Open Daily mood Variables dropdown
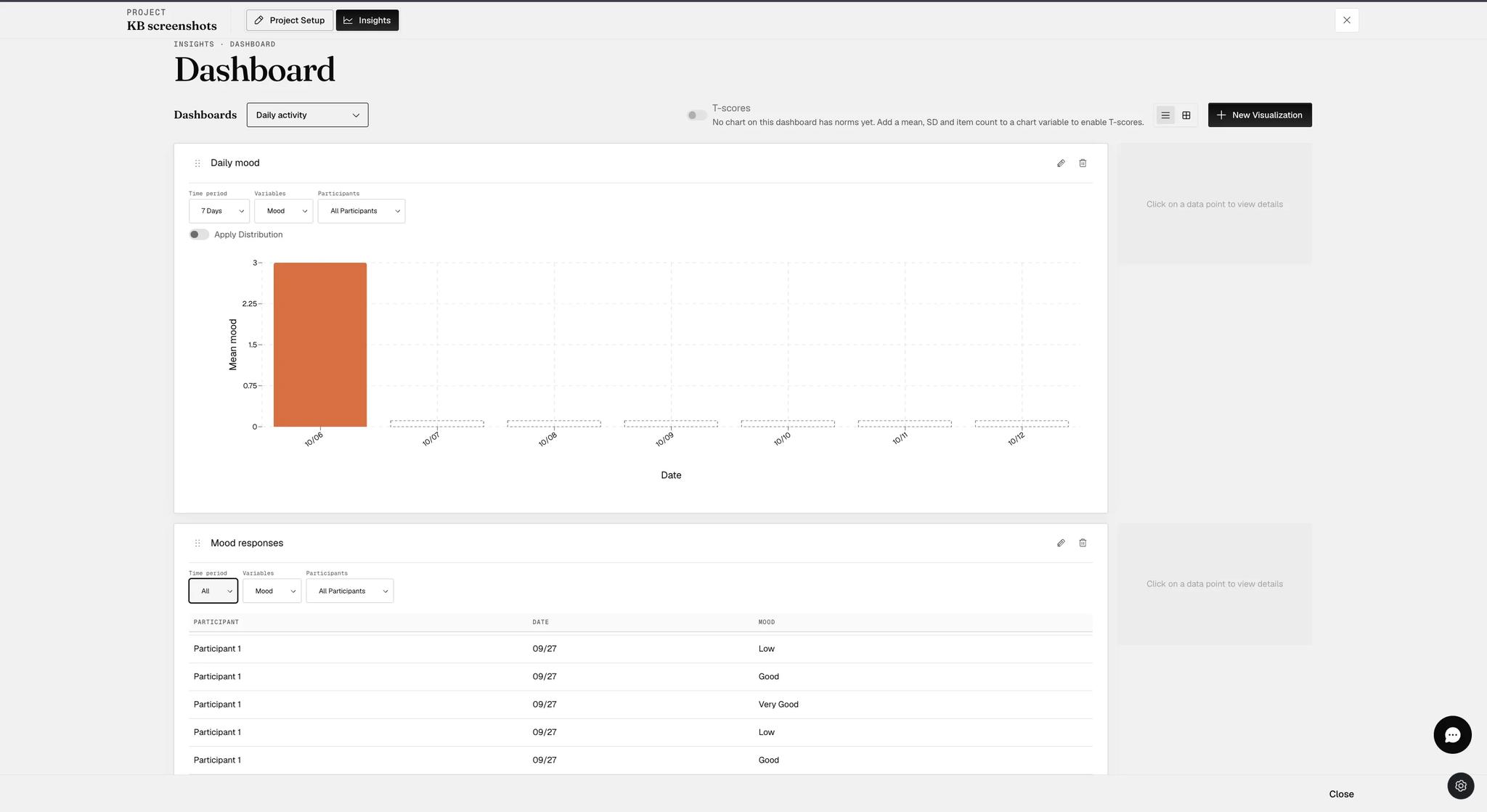This screenshot has width=1487, height=812. (x=283, y=211)
